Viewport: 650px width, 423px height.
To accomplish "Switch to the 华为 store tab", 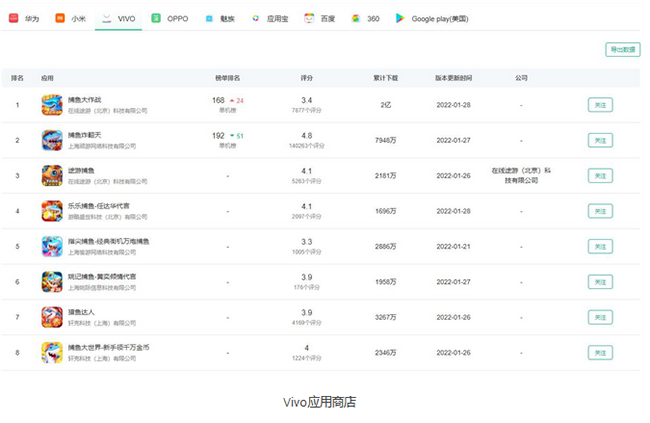I will 24,19.
